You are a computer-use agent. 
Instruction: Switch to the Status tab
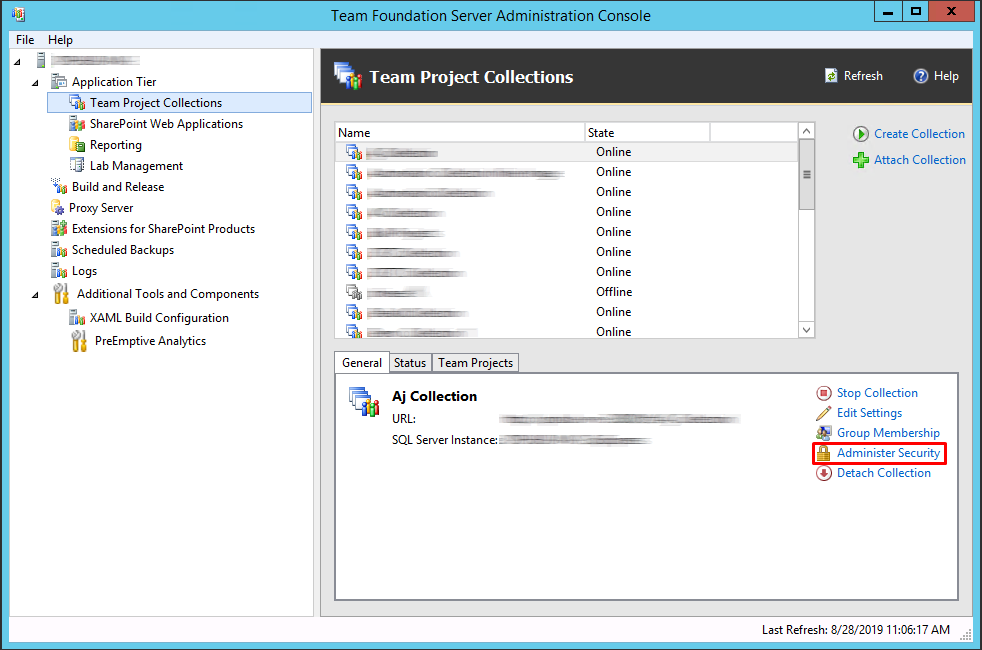(409, 363)
